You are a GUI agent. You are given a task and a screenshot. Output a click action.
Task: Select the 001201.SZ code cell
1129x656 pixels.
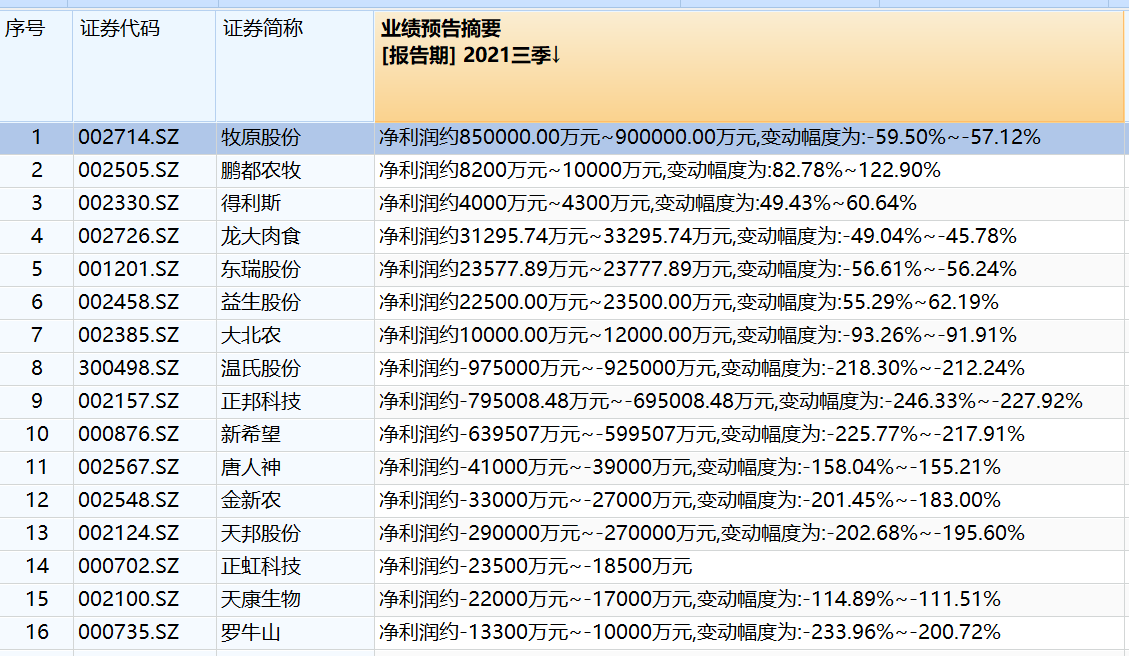click(x=128, y=269)
